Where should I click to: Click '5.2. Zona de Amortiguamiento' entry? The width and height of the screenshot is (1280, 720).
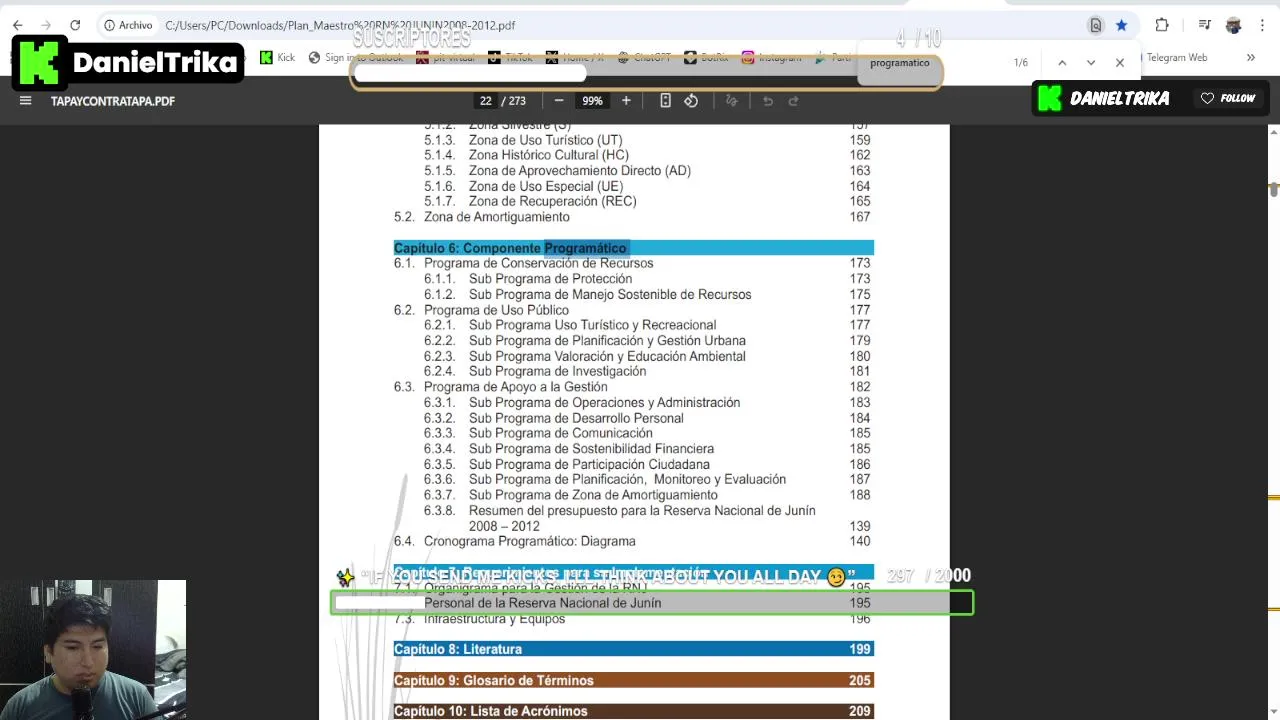coord(482,217)
